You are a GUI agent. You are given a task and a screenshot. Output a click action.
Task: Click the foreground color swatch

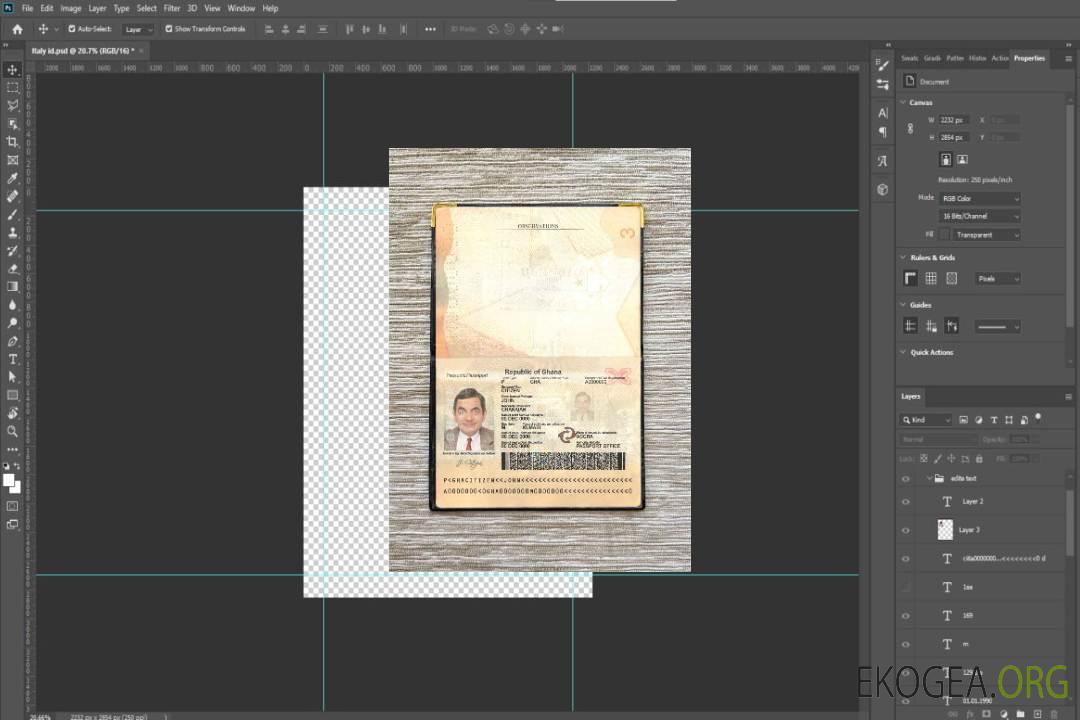click(x=9, y=480)
